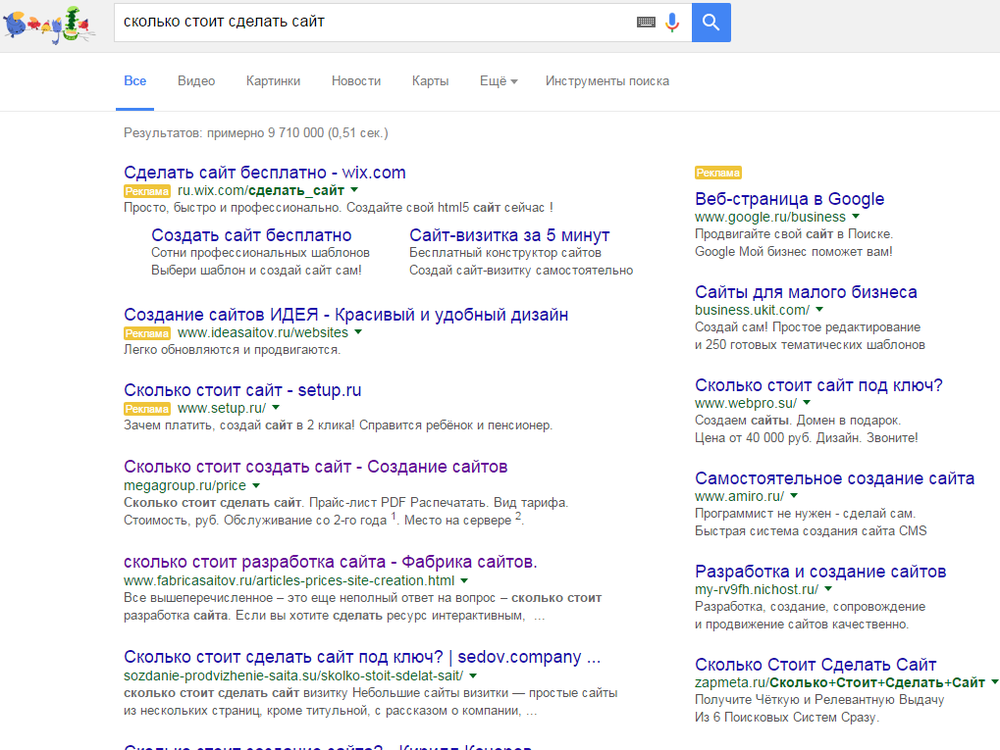The height and width of the screenshot is (750, 1000).
Task: Open Создание сайтов ИДЕЯ ad link
Action: [x=346, y=314]
